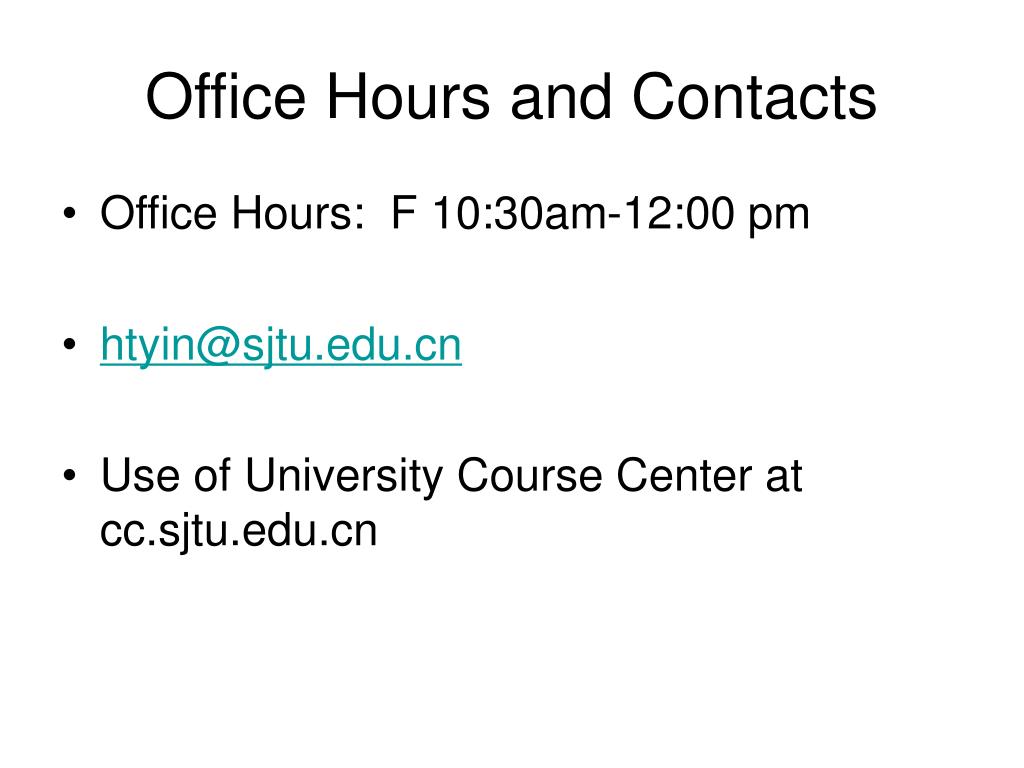Image resolution: width=1024 pixels, height=768 pixels.
Task: Click the slide title Office Hours and Contacts
Action: (x=511, y=97)
